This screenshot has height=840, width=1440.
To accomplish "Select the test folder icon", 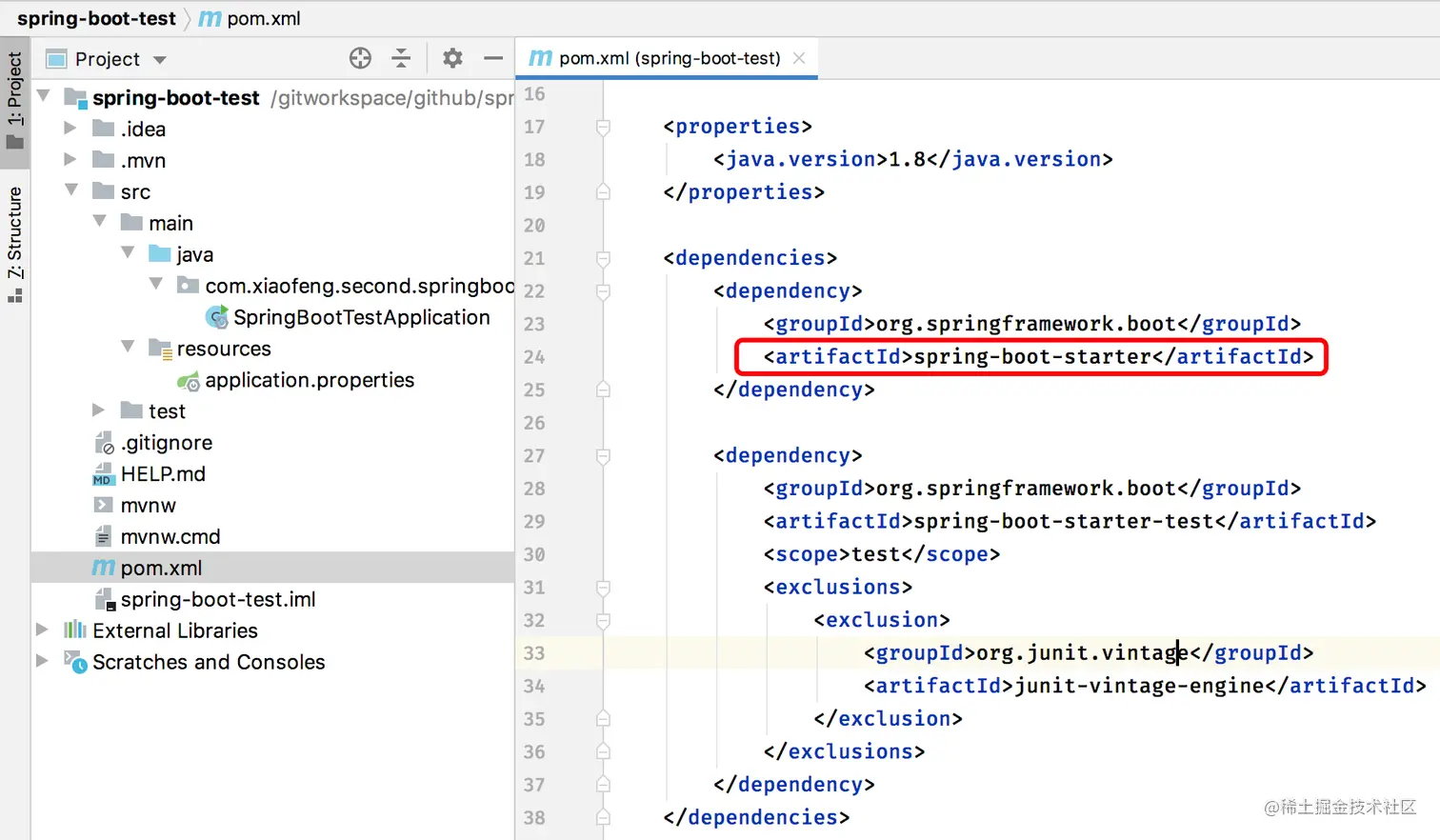I will pos(131,410).
